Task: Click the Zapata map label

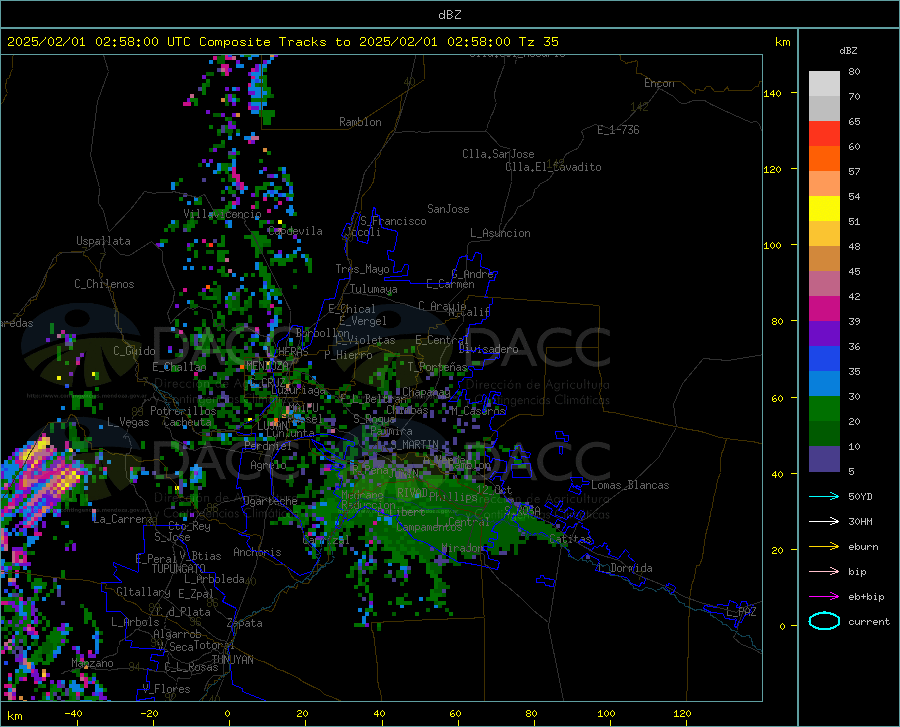Action: tap(245, 623)
